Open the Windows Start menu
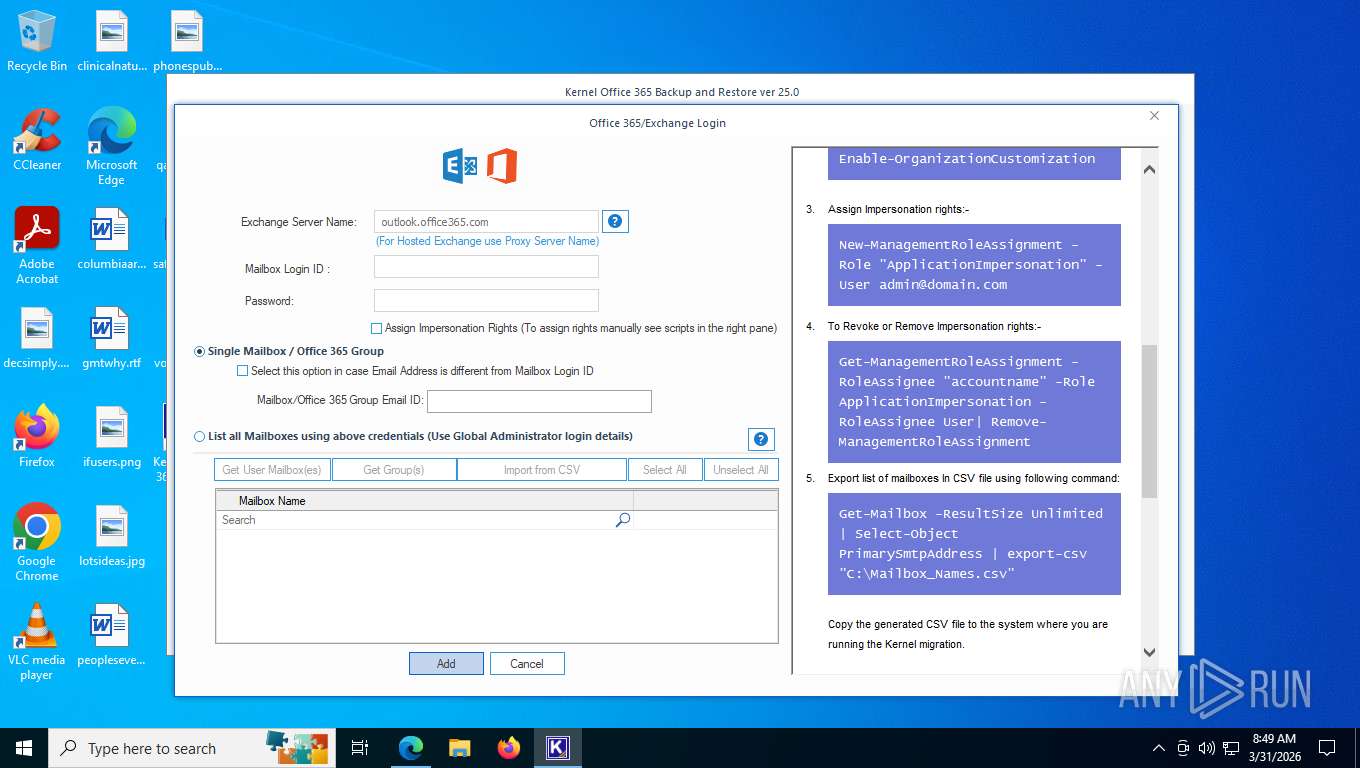Screen dimensions: 1360x768 pyautogui.click(x=24, y=748)
